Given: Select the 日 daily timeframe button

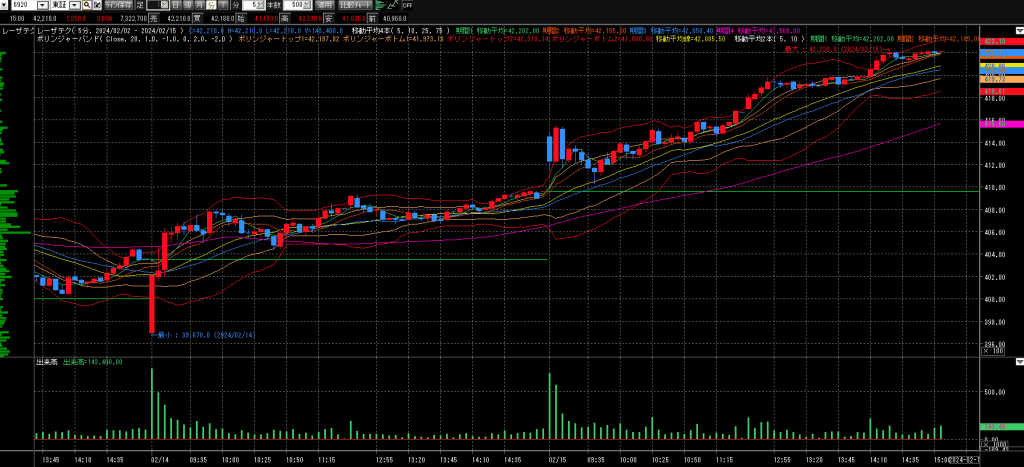Looking at the screenshot, I should tap(175, 5).
